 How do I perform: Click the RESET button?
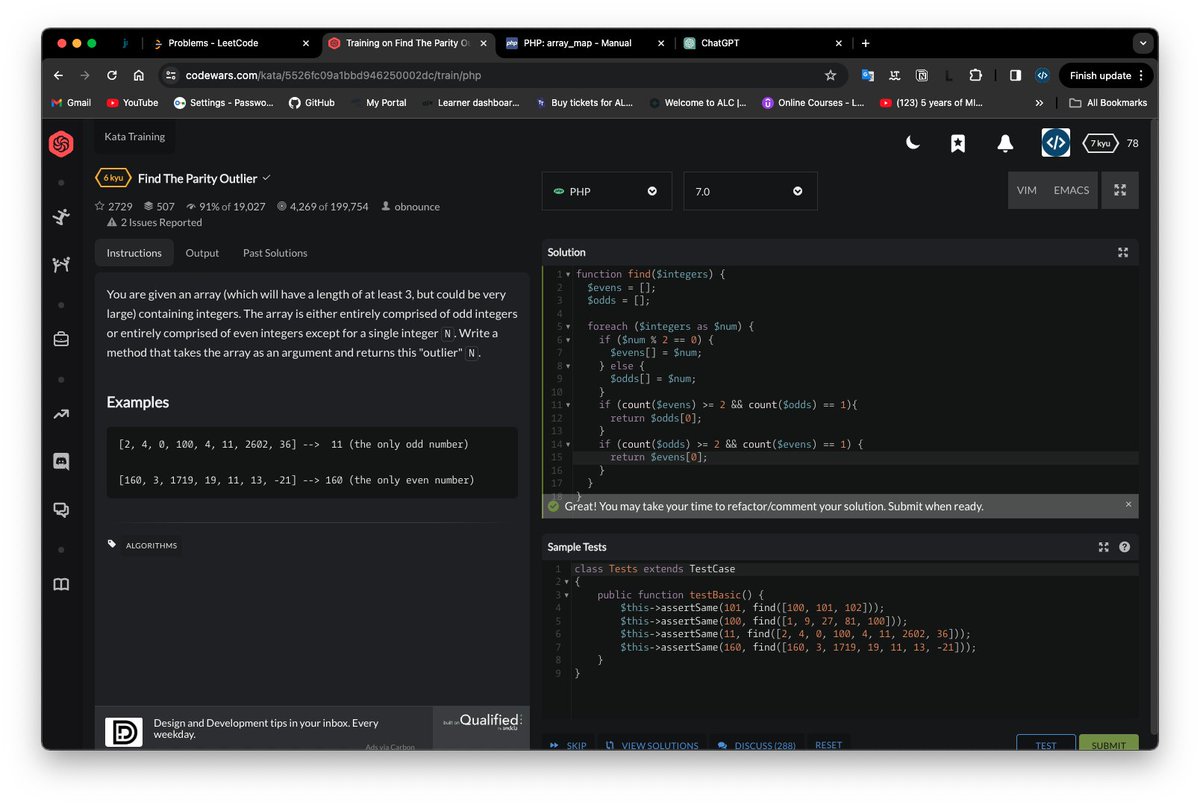pyautogui.click(x=828, y=745)
